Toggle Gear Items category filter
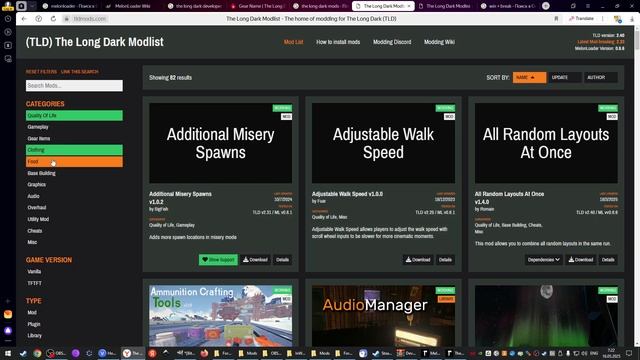 [74, 138]
